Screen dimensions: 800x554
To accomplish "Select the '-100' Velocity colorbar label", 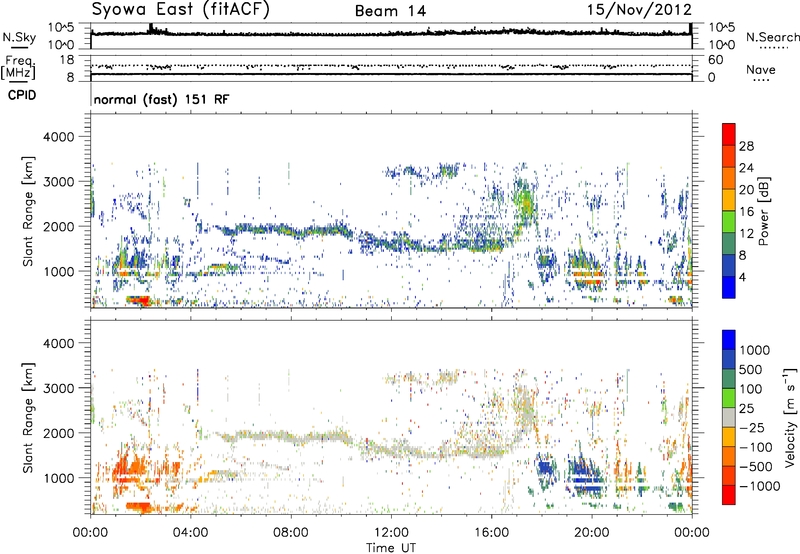I will (x=756, y=447).
